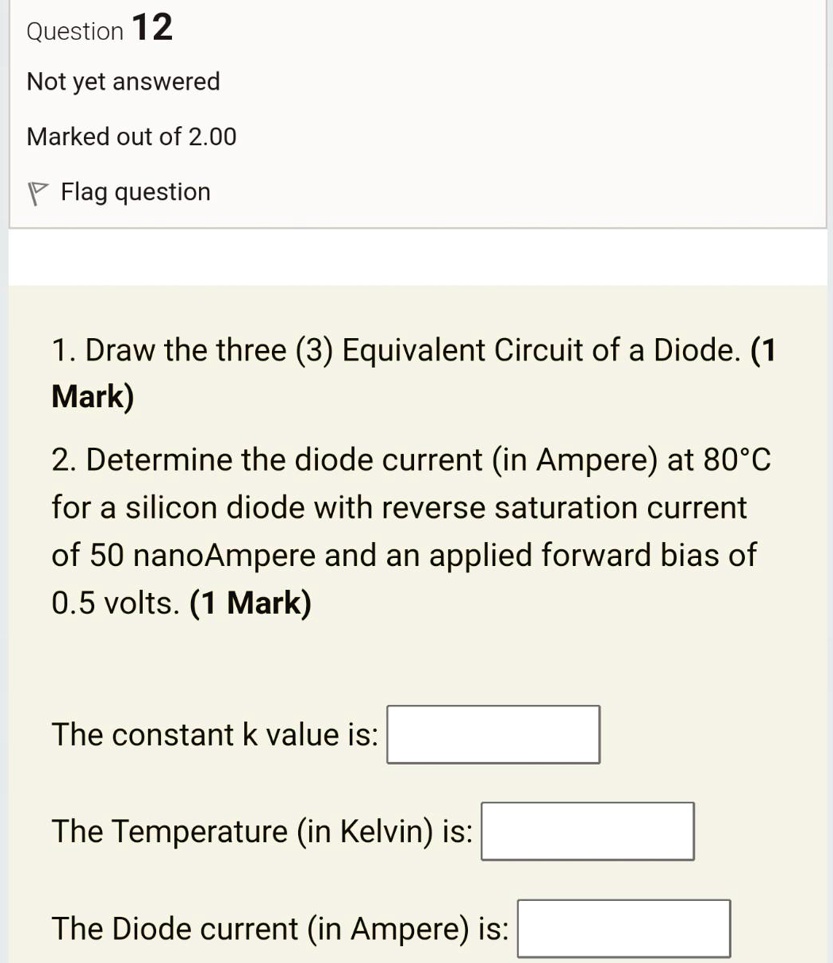Click the label The Temperature in Kelvin is
The image size is (833, 963).
pos(262,830)
